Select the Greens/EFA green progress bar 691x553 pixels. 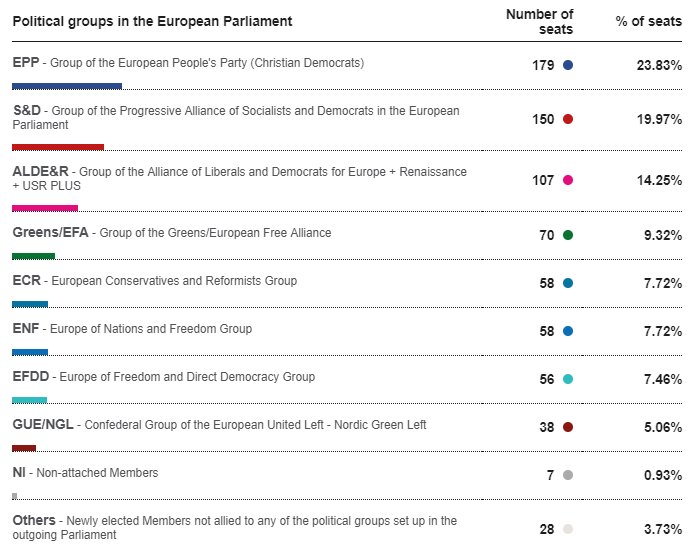[x=33, y=256]
